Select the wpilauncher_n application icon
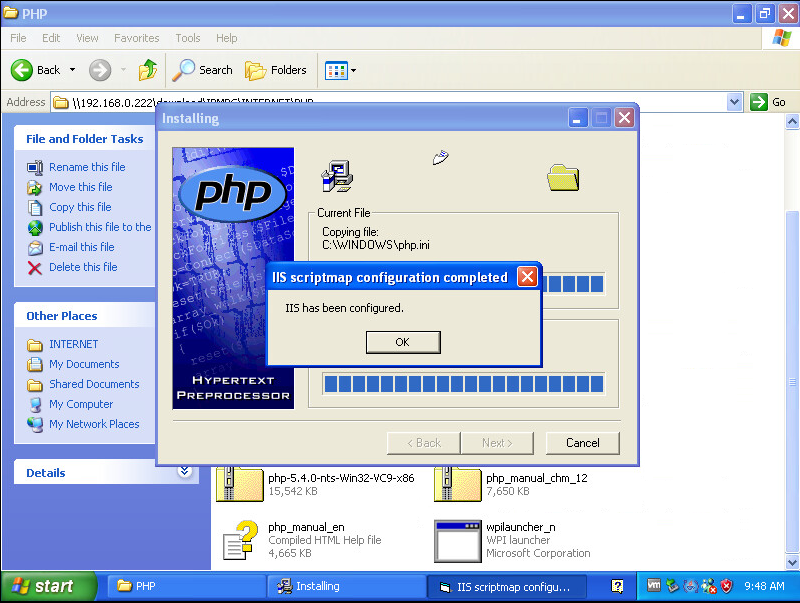800x603 pixels. pyautogui.click(x=458, y=540)
